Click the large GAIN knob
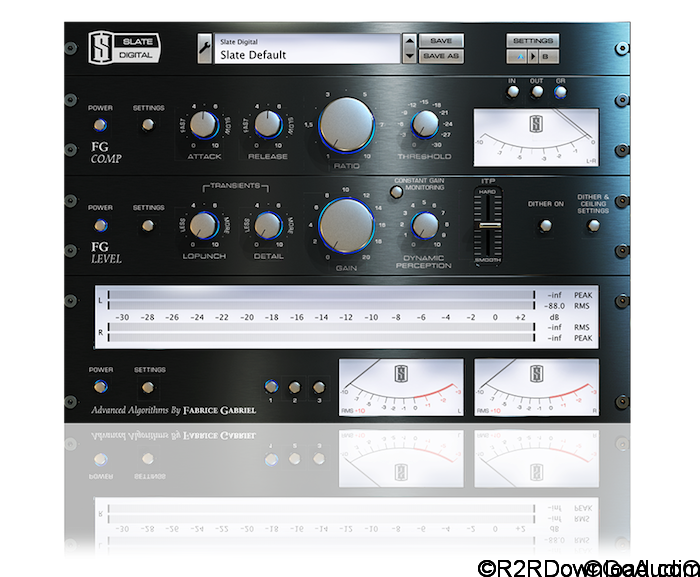This screenshot has height=577, width=700. click(346, 226)
